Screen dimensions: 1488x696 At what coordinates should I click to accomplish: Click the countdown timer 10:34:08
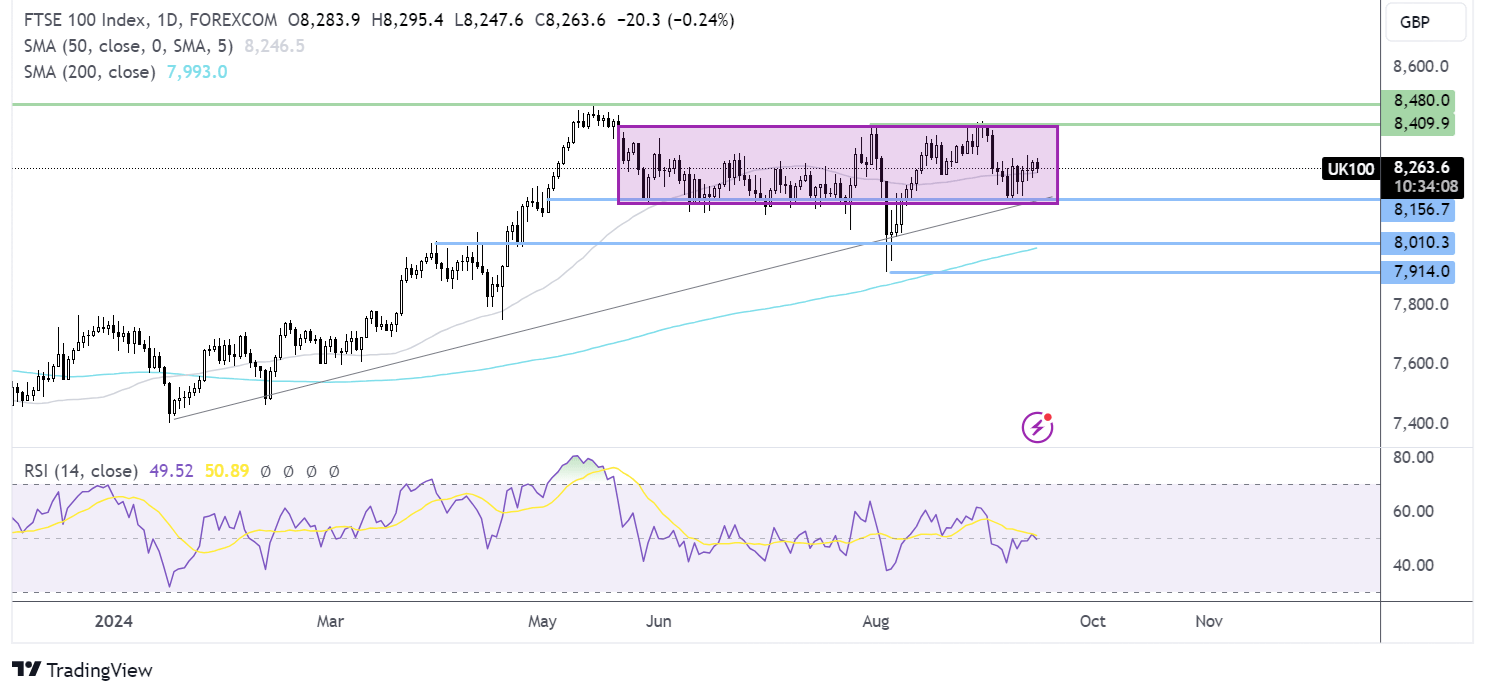coord(1427,186)
